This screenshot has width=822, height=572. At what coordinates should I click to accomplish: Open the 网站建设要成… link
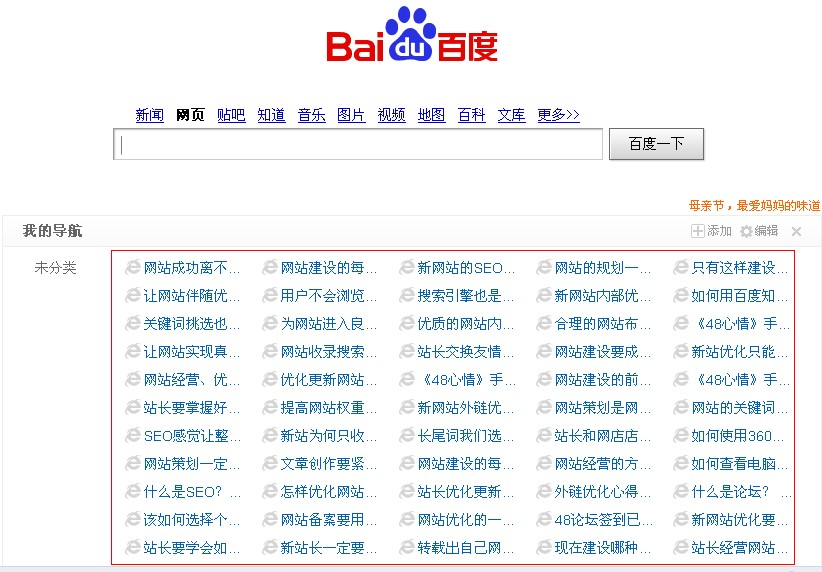(x=603, y=351)
